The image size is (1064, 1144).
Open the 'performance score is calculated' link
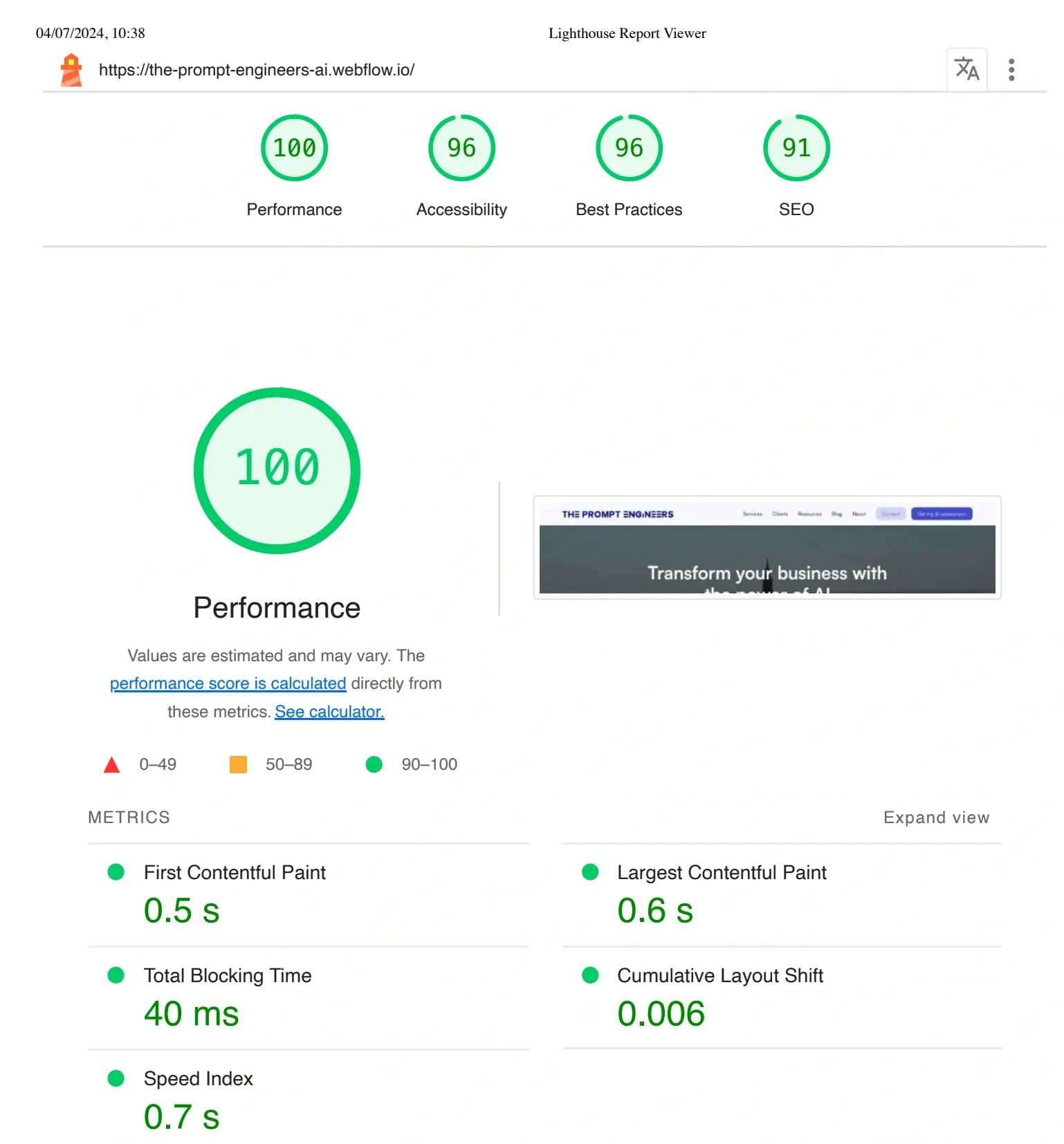(228, 683)
